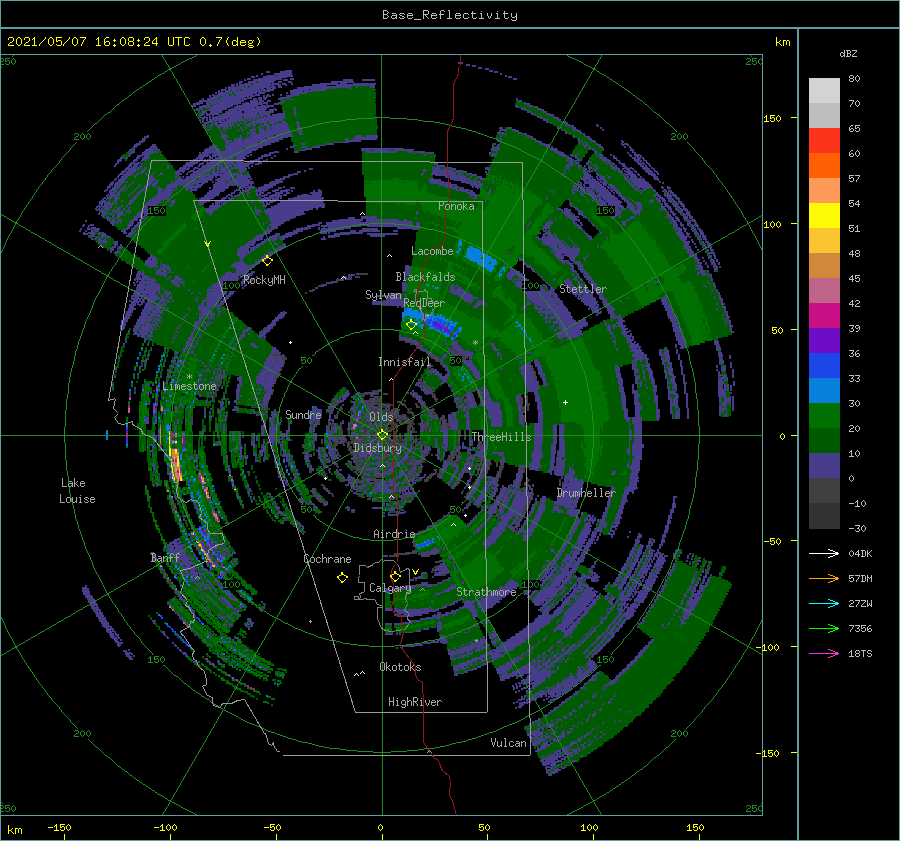Screen dimensions: 900x841
Task: Click the Lake Louise label
Action: pos(77,491)
